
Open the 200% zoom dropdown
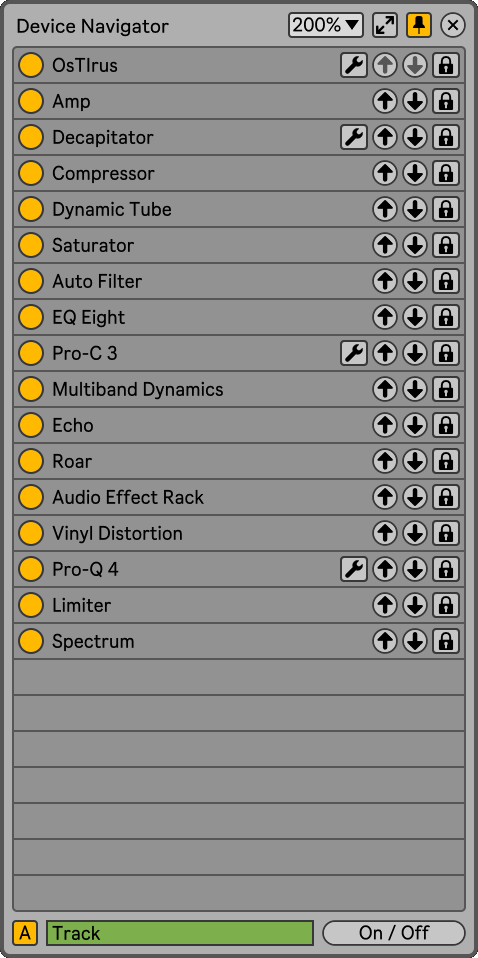[326, 25]
